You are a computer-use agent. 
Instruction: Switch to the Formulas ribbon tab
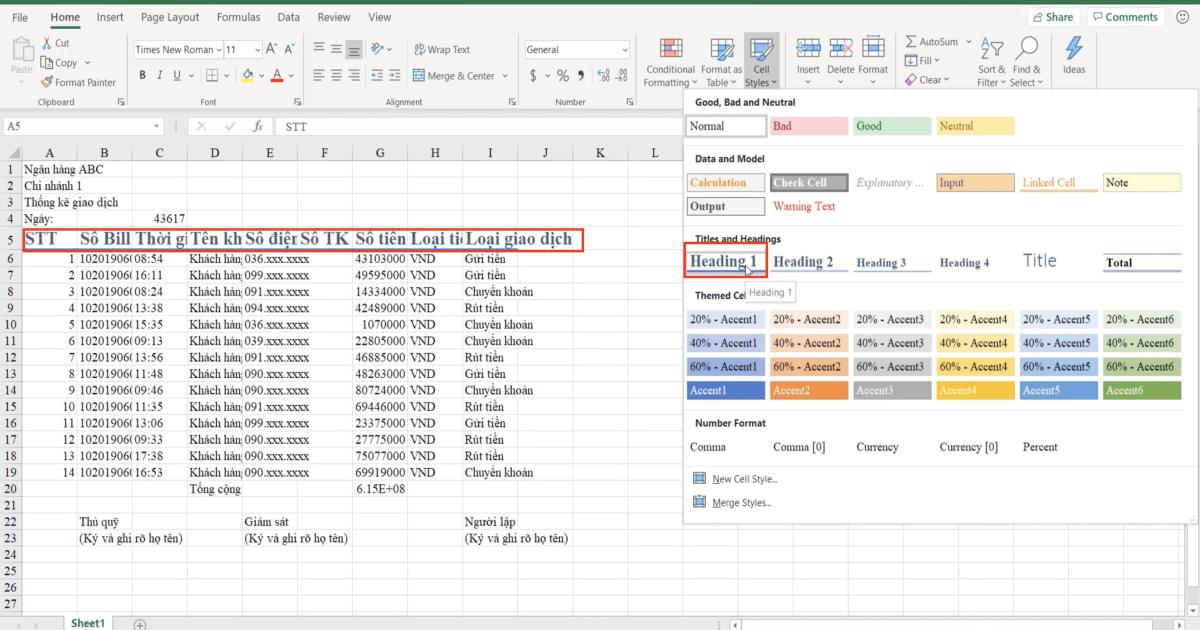238,16
